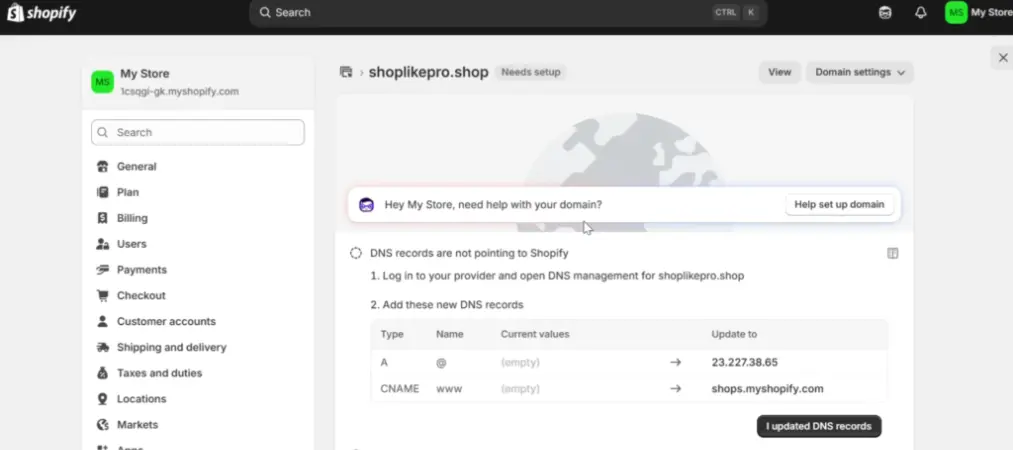
Task: Click the Payments card icon
Action: [x=102, y=270]
